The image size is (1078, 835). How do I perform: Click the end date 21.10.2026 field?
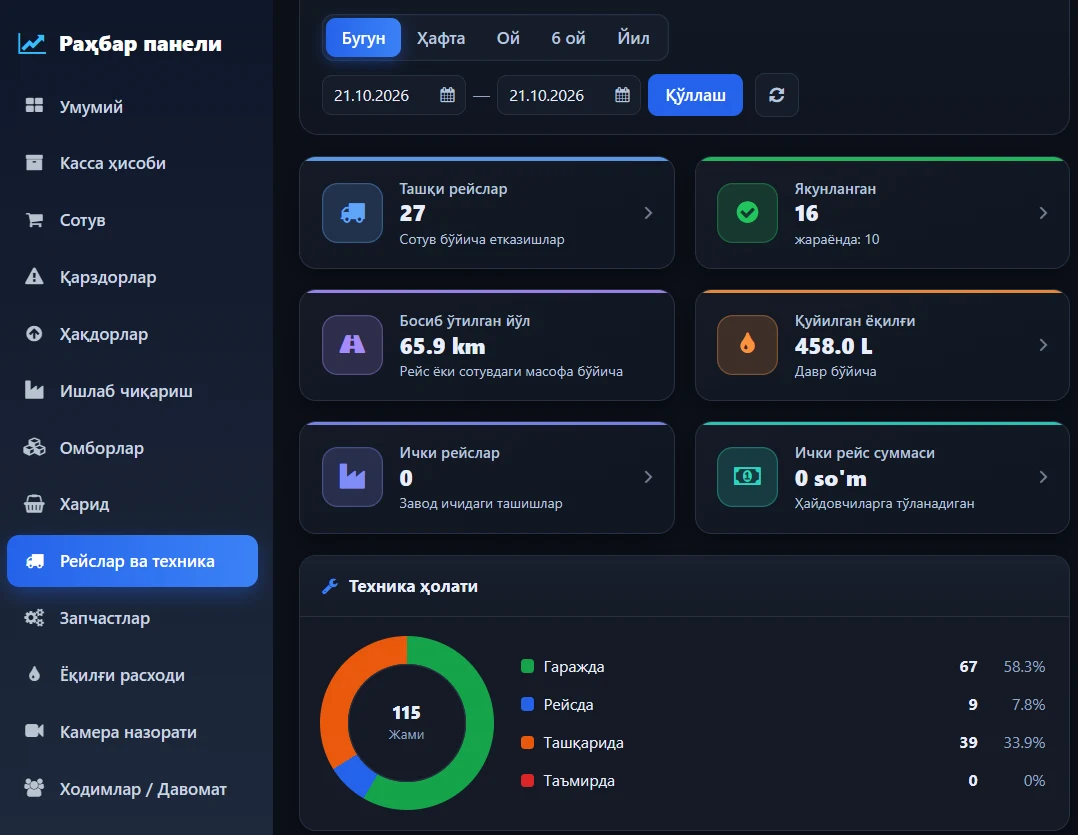tap(569, 95)
